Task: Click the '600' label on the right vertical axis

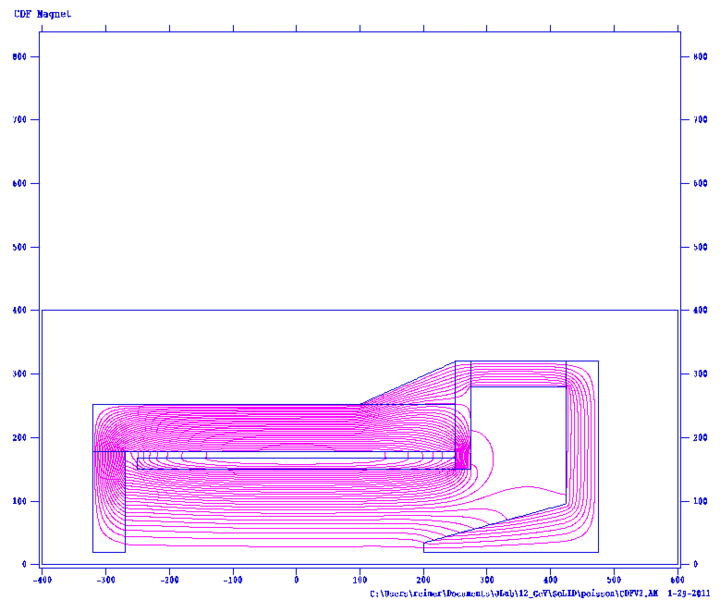Action: click(x=700, y=183)
